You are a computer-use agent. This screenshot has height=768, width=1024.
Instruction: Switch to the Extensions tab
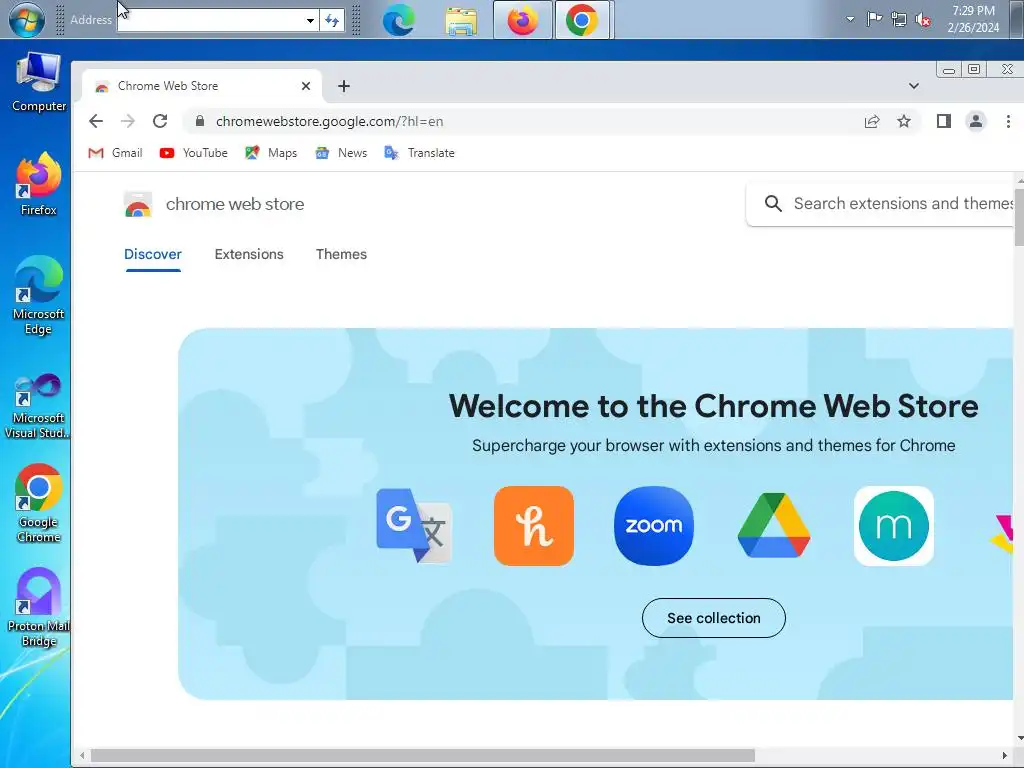249,254
